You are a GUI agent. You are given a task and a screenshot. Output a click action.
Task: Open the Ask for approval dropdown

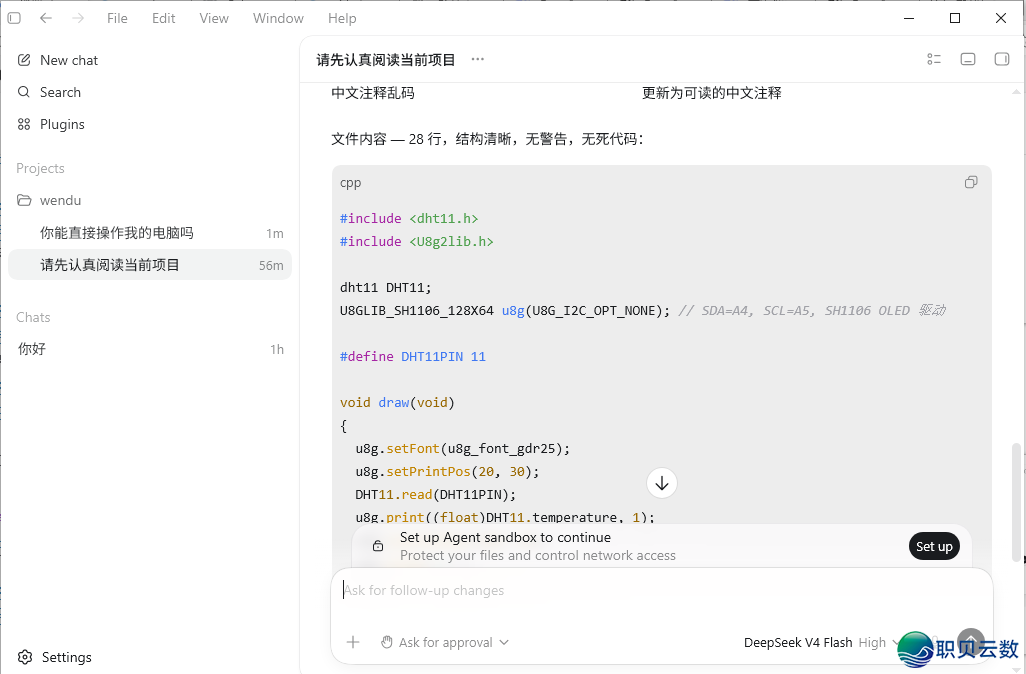point(445,643)
